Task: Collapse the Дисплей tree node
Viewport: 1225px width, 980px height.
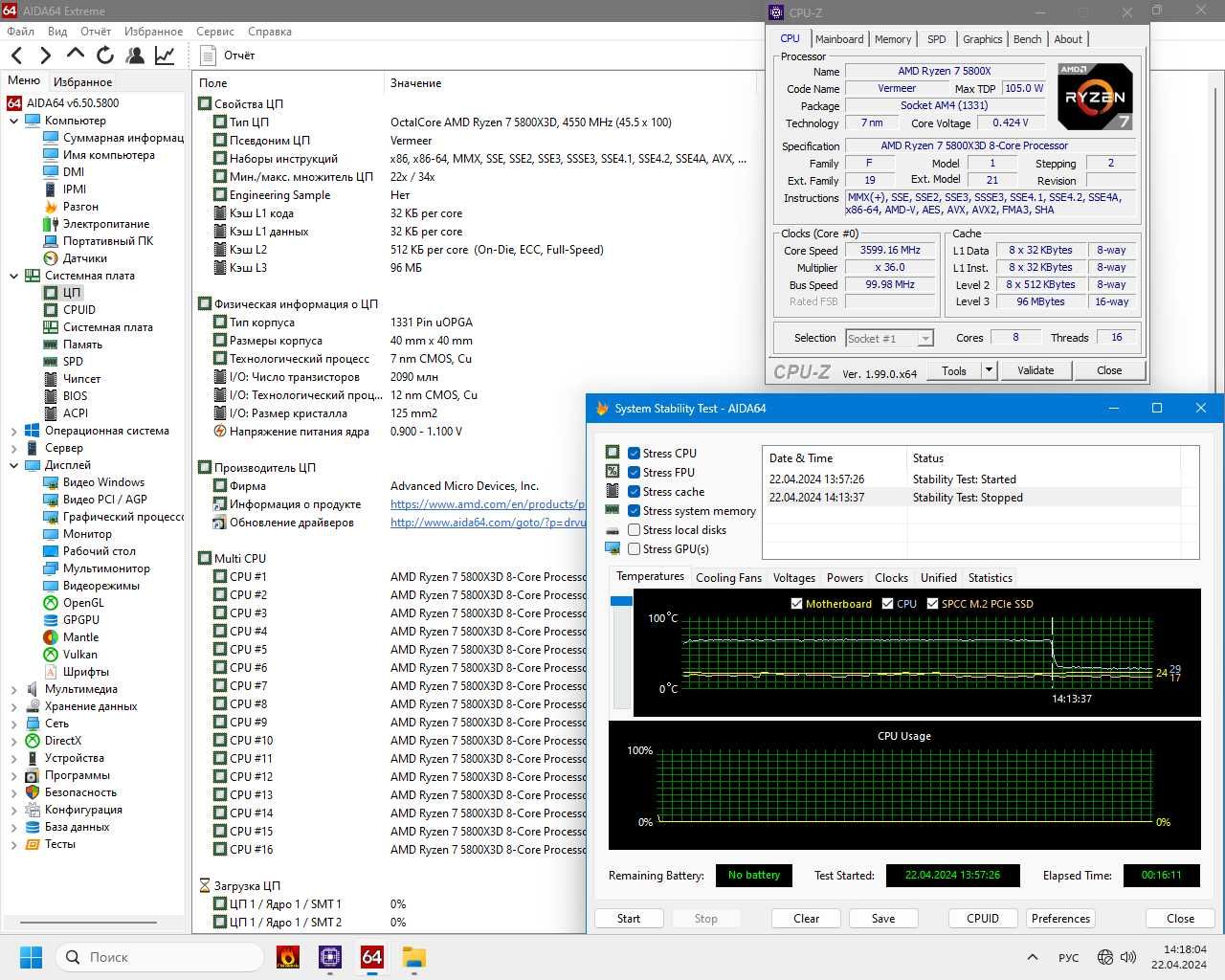Action: tap(13, 465)
